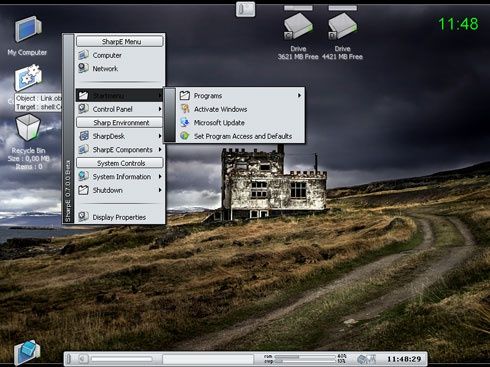Choose Activate Windows from the submenu
Viewport: 490px width, 367px height.
(240, 109)
